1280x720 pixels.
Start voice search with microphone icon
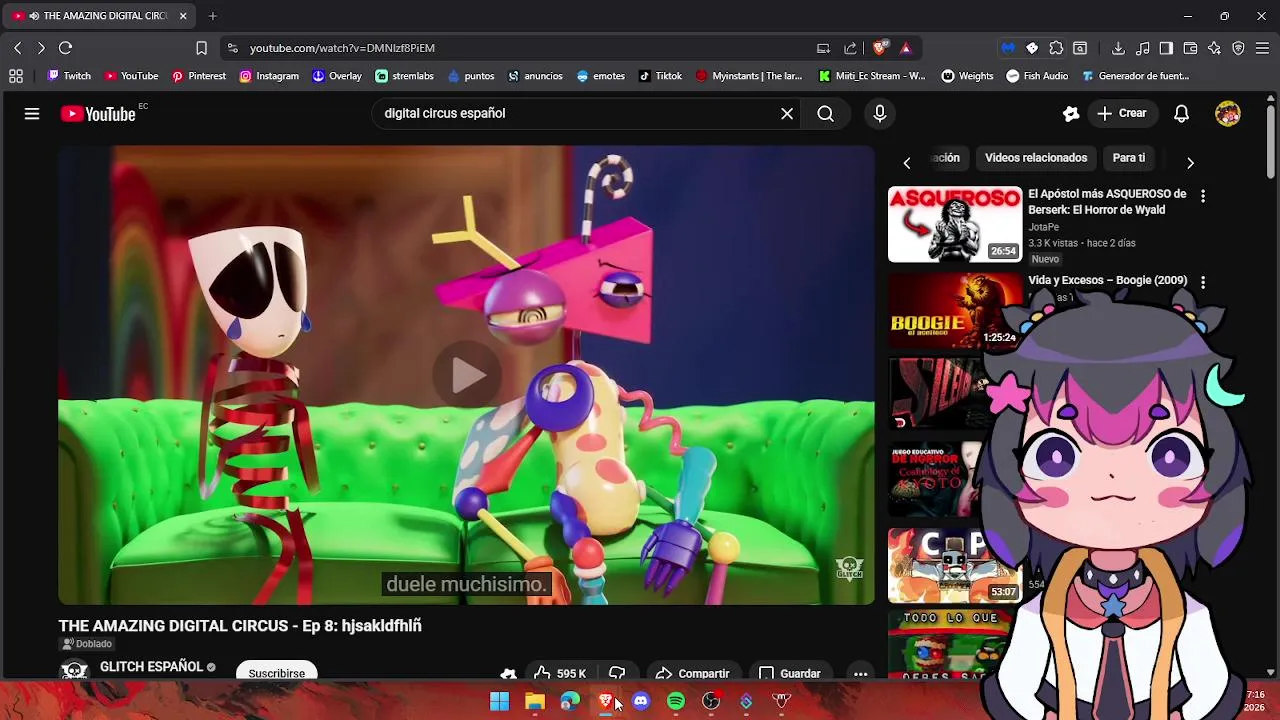pyautogui.click(x=880, y=114)
